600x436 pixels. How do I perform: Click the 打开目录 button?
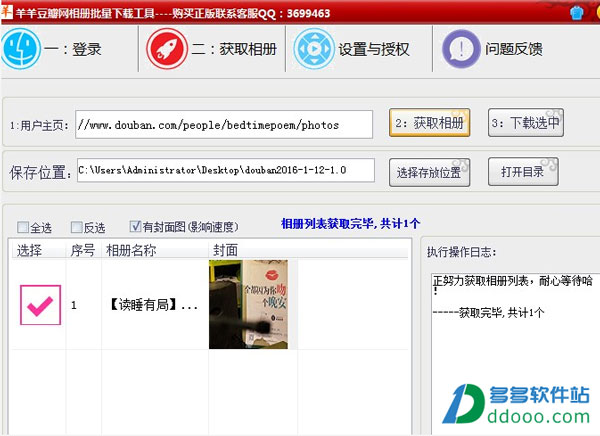coord(523,172)
